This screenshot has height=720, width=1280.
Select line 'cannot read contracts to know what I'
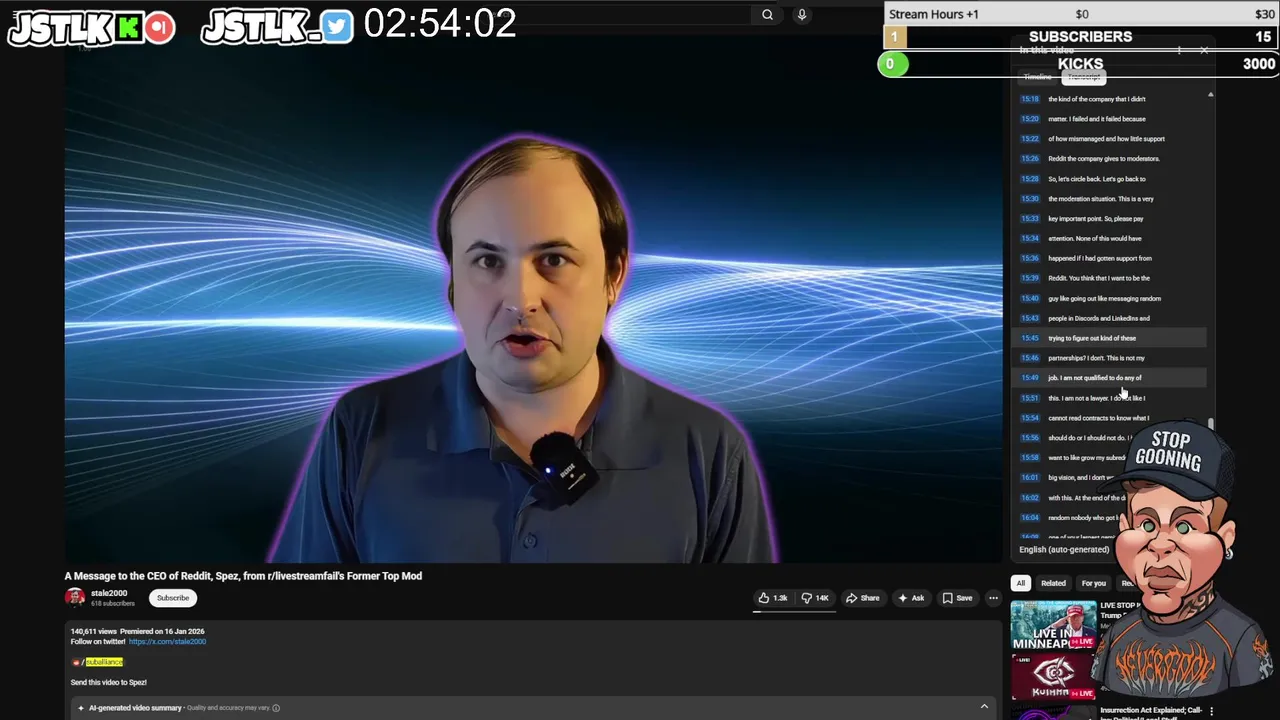[1099, 418]
